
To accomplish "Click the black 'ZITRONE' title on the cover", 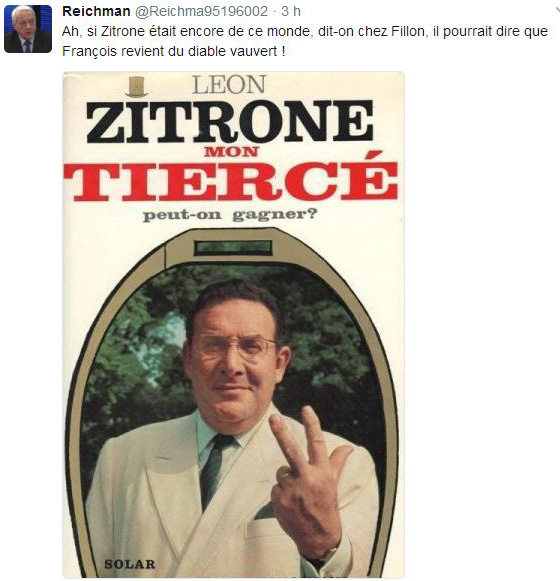I will coord(230,121).
